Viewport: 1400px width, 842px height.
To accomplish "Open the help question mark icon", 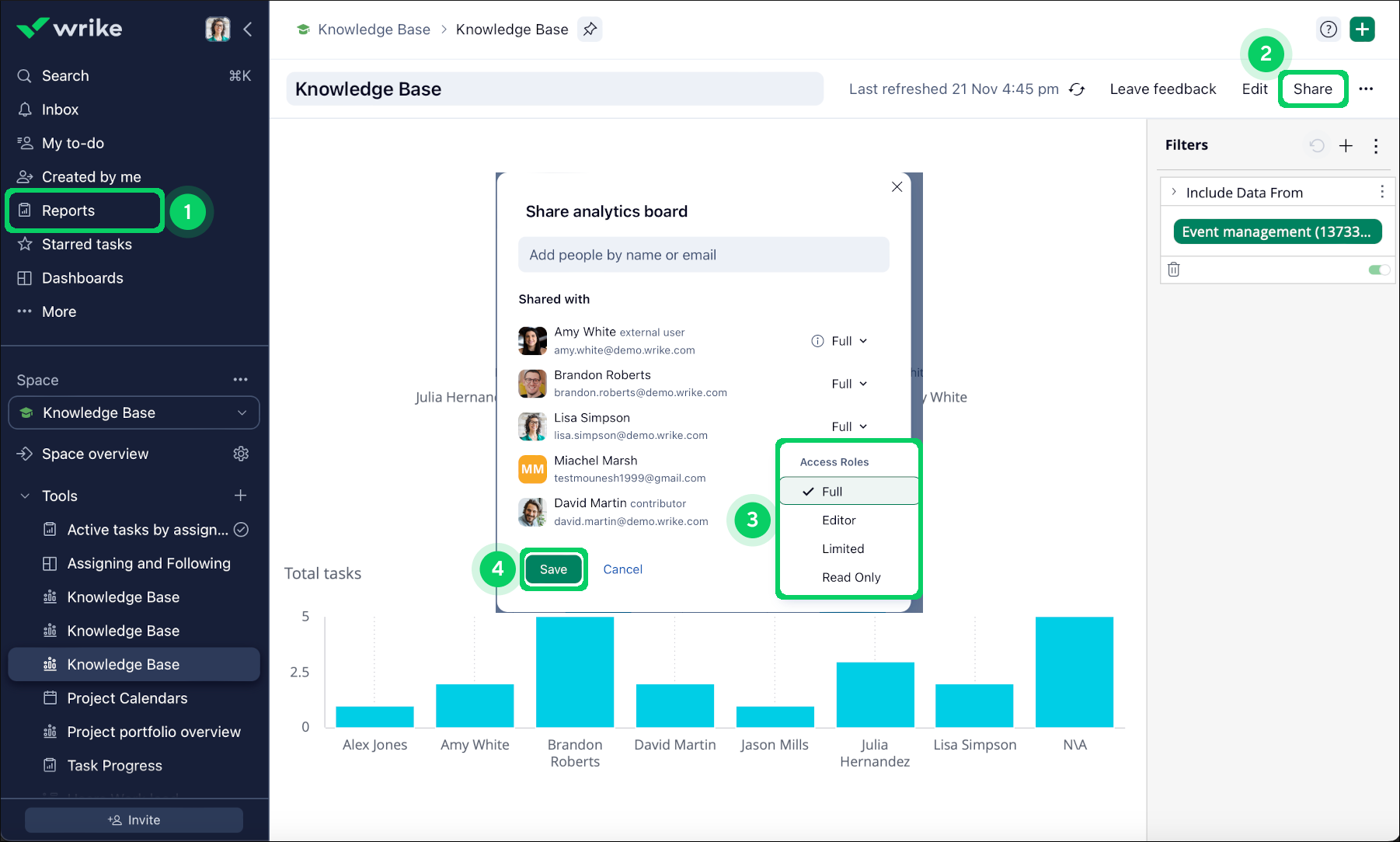I will 1329,30.
